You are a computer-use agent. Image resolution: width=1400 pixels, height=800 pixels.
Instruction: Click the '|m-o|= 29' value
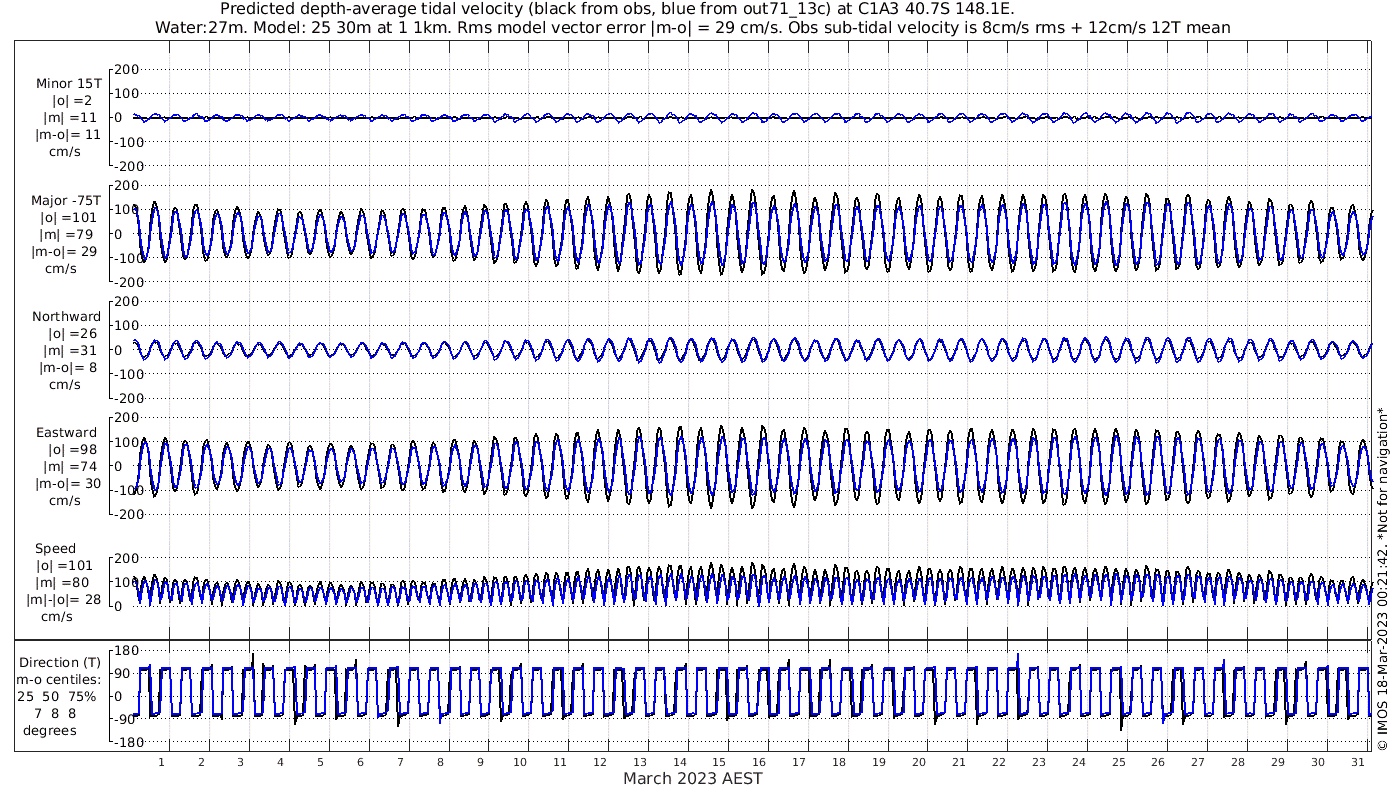pos(66,252)
